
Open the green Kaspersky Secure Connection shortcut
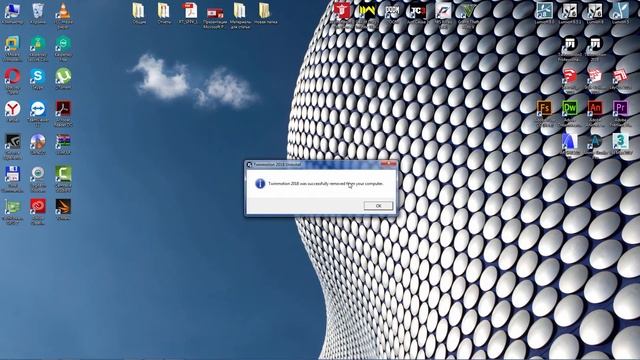(38, 48)
